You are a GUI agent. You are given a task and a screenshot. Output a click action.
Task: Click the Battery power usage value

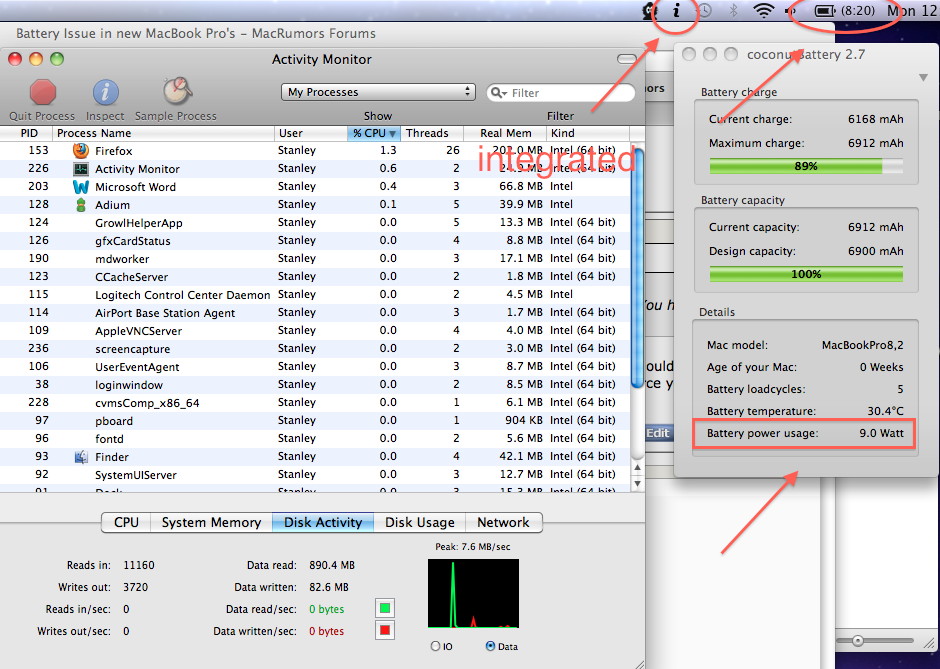point(881,433)
